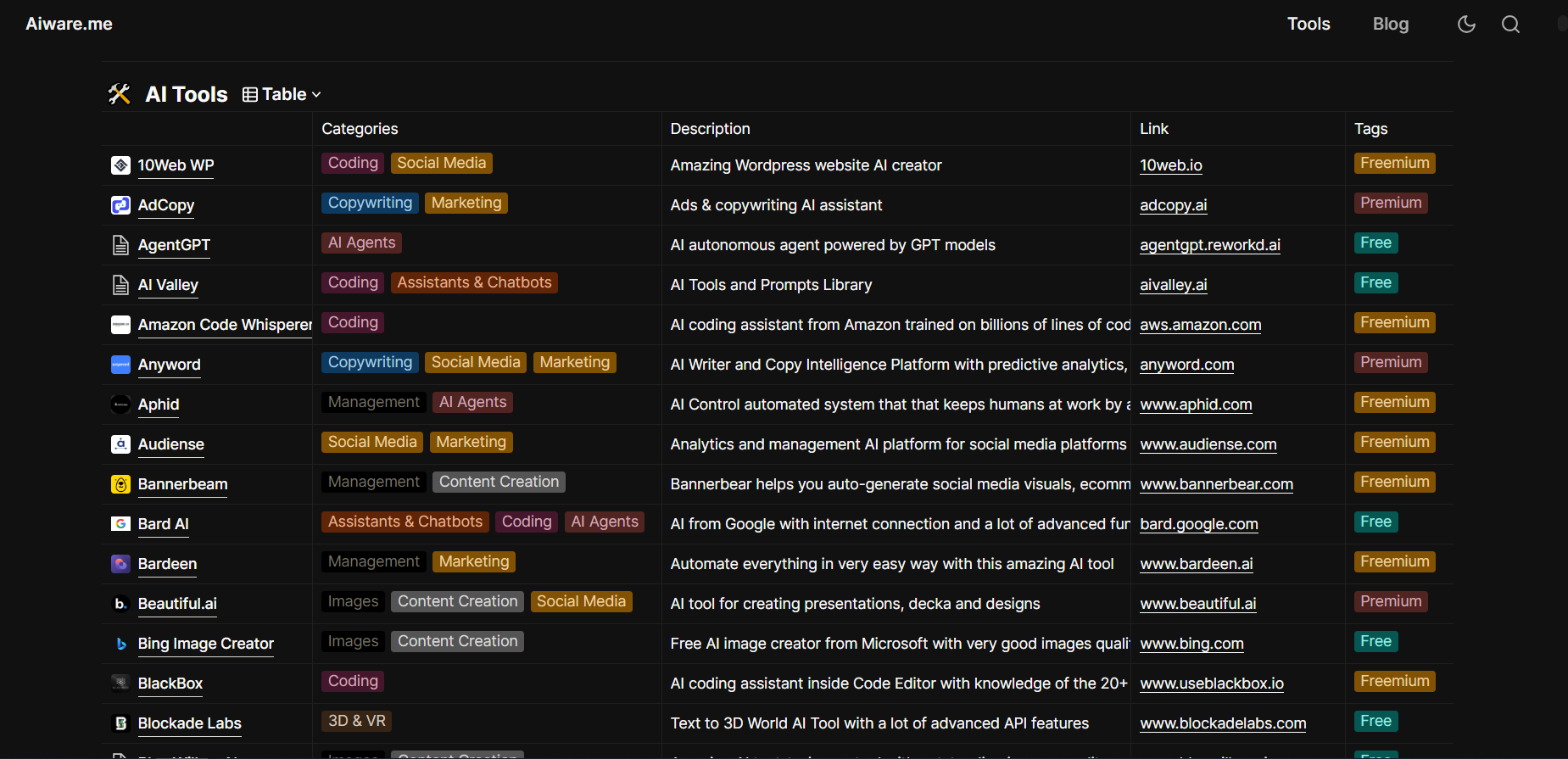Click the Categories column header

pos(360,129)
